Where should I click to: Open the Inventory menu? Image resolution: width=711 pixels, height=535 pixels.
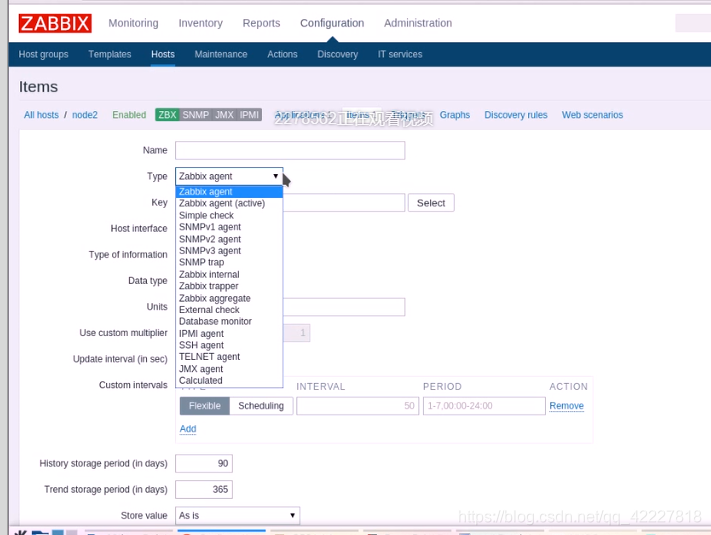click(x=200, y=23)
